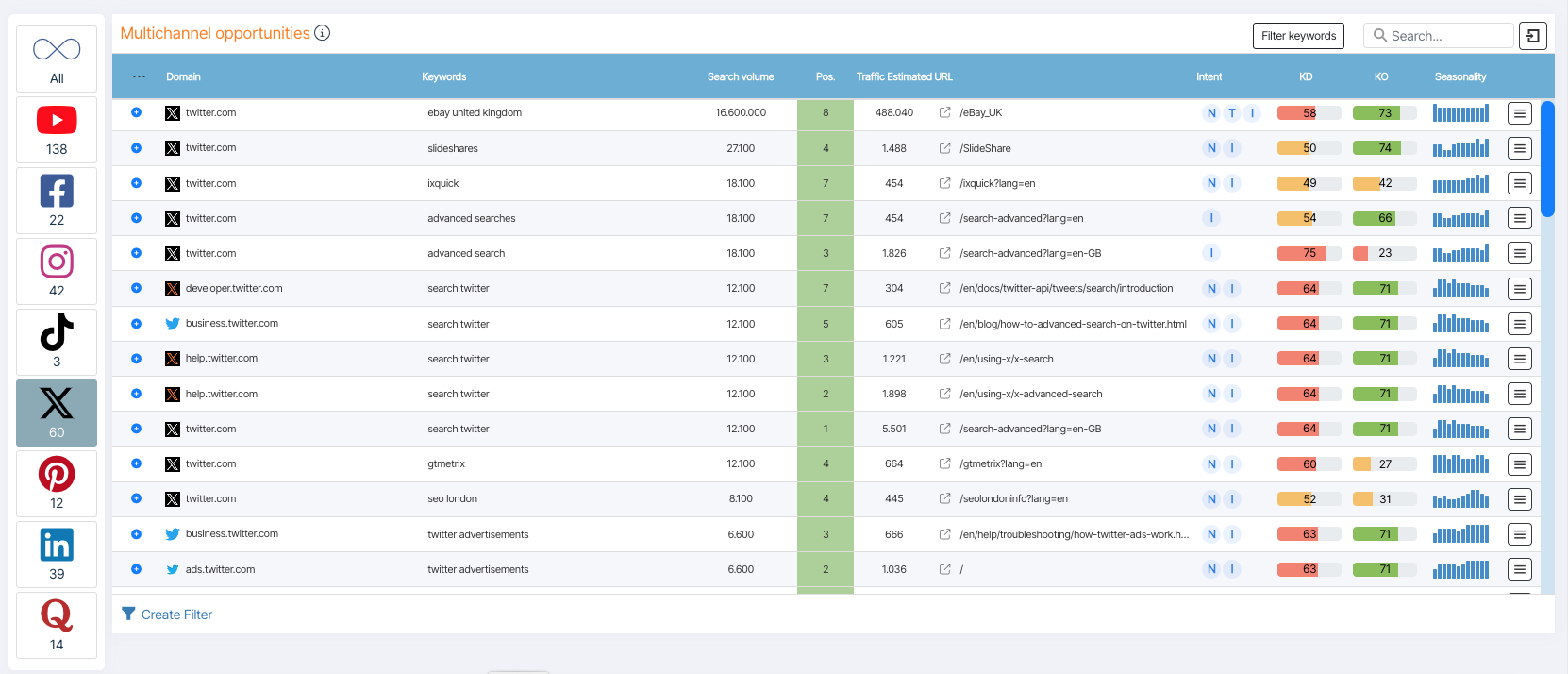Expand the gtmetrix row
1568x674 pixels.
coord(136,463)
